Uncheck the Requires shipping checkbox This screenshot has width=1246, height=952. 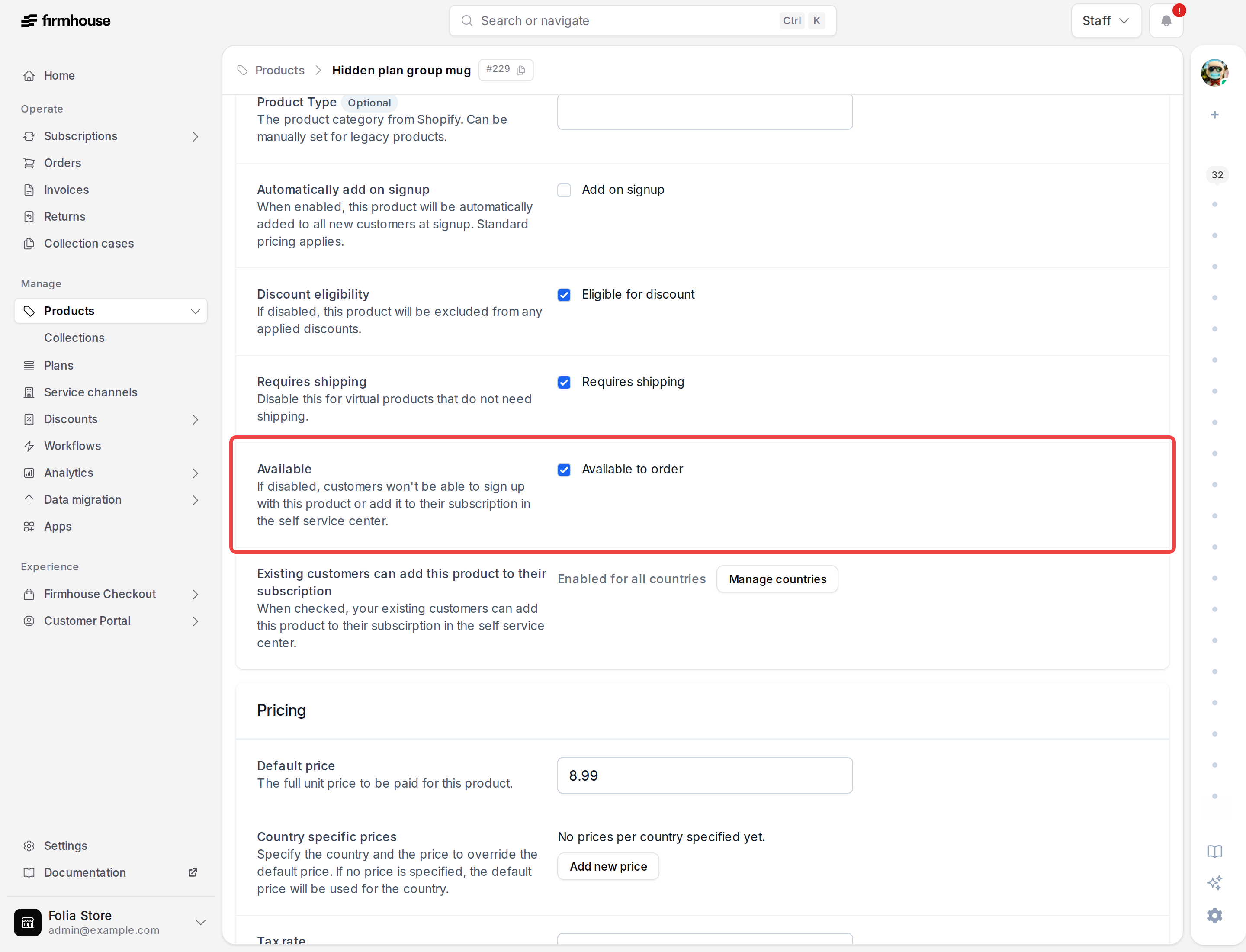click(x=564, y=383)
